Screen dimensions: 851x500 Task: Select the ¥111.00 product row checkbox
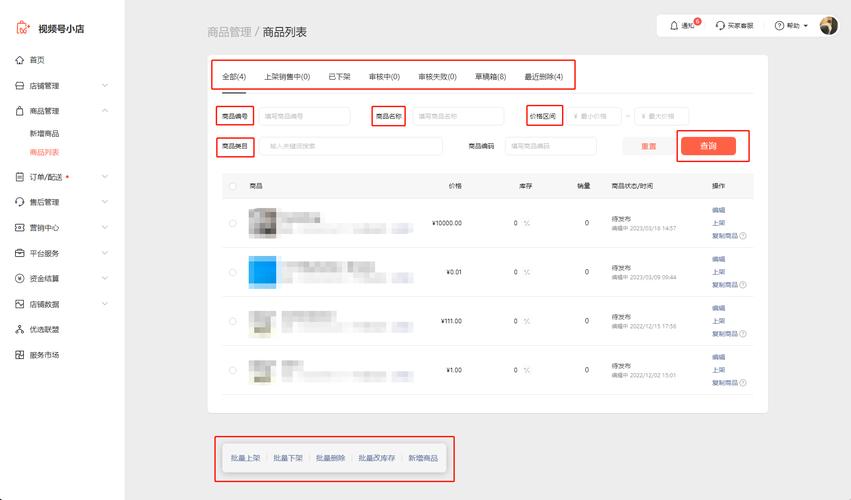point(233,321)
